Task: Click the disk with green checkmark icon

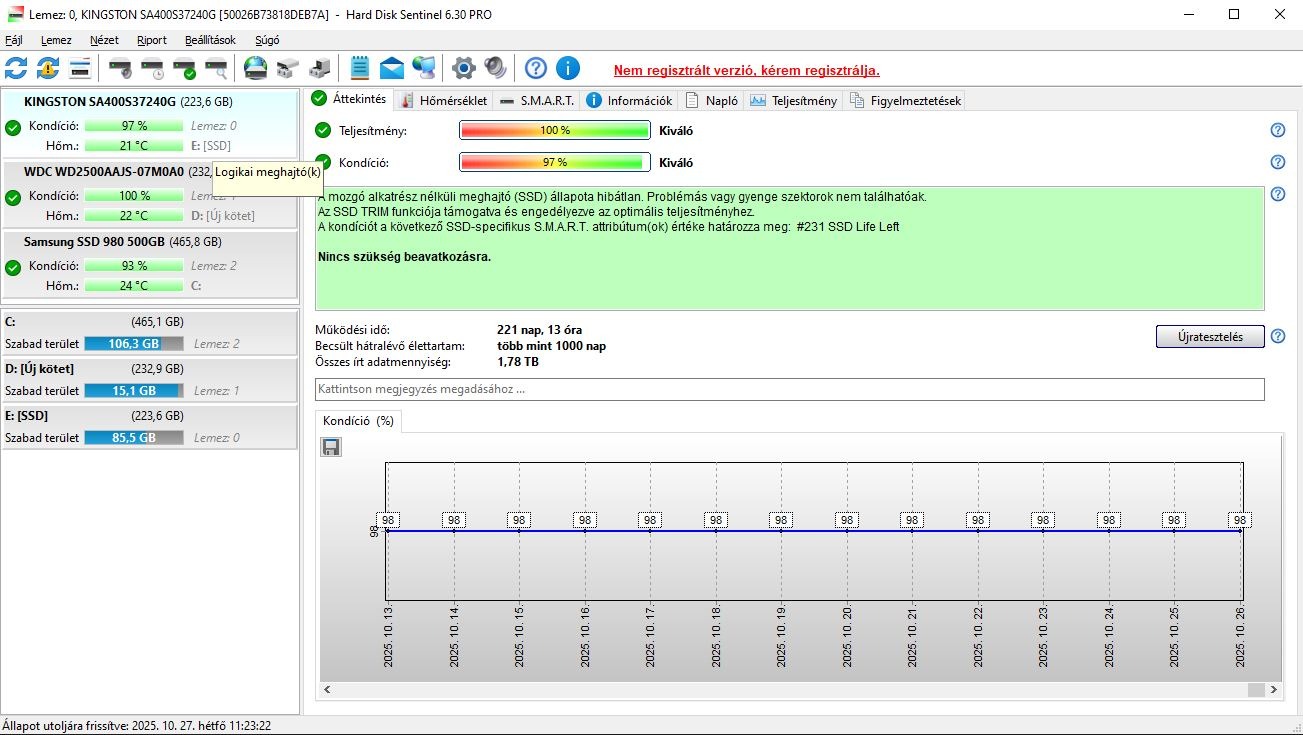Action: coord(184,69)
